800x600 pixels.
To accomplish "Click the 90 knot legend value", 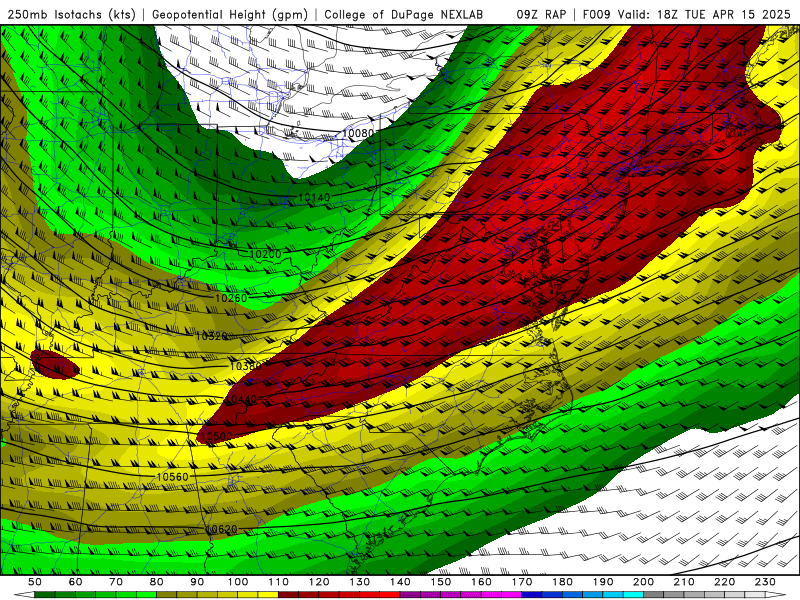I will (197, 582).
